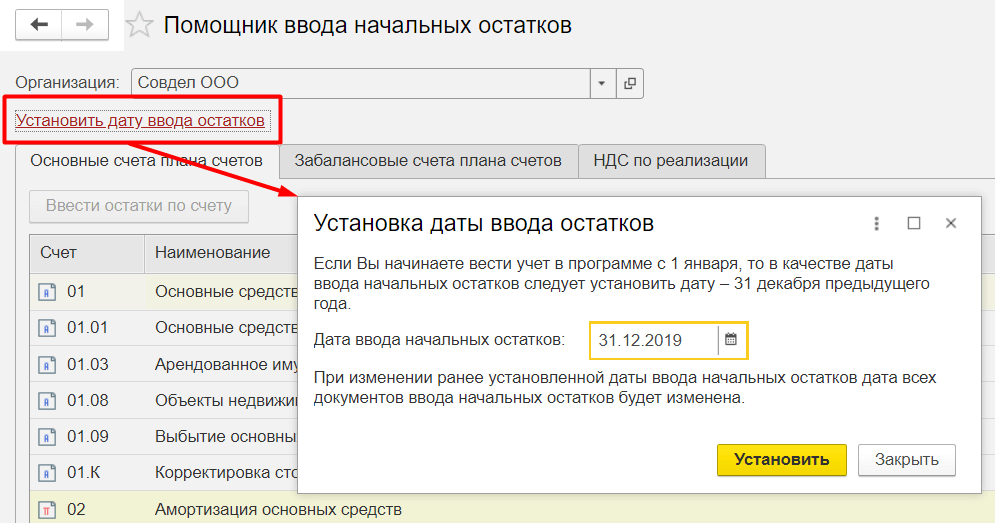
Task: Click the account icon in row 01.09
Action: [x=47, y=437]
